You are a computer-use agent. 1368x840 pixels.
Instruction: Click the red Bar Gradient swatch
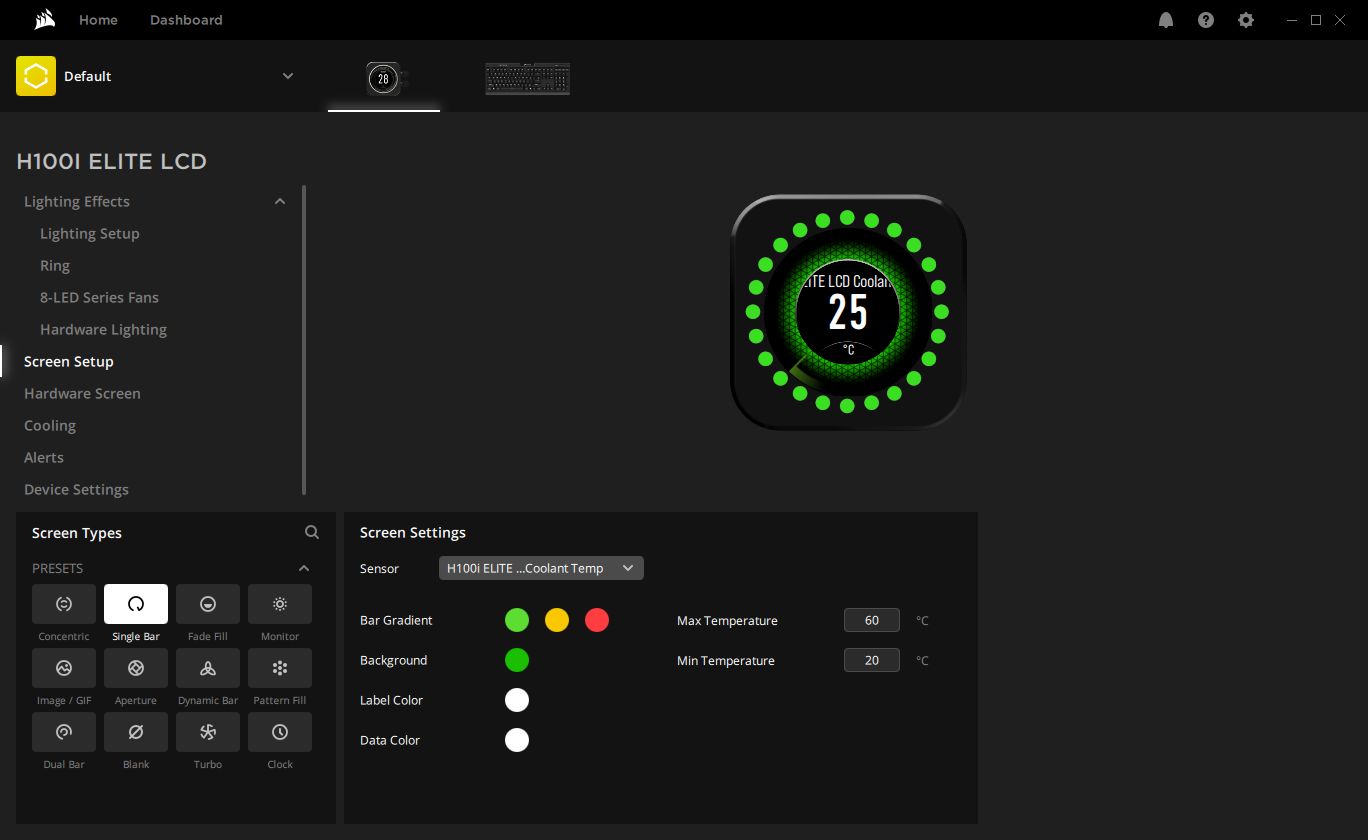[597, 620]
